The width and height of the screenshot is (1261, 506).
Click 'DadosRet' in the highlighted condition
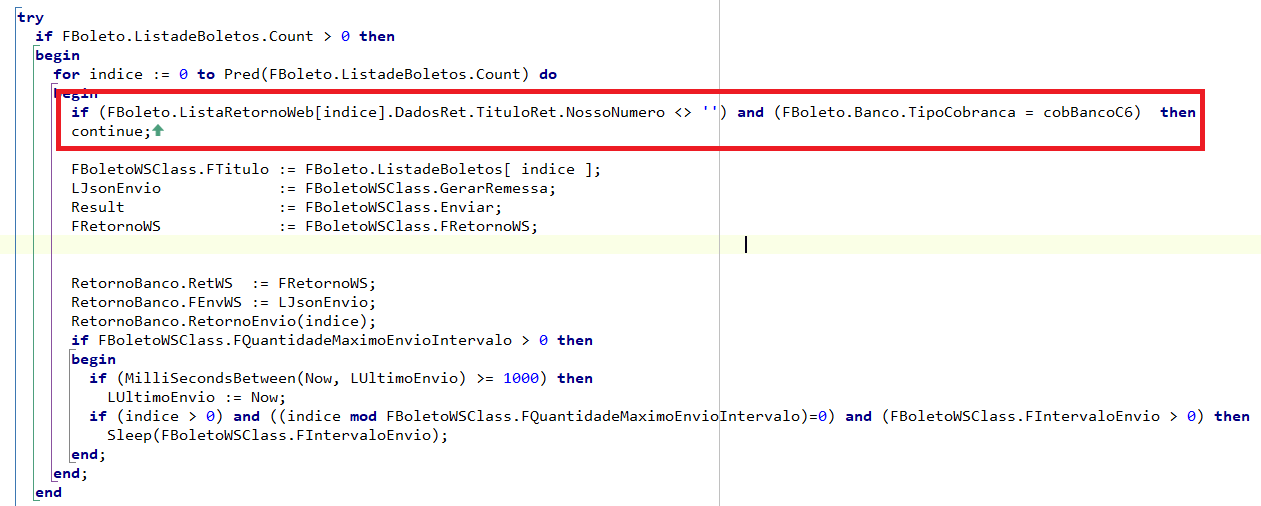pos(430,112)
